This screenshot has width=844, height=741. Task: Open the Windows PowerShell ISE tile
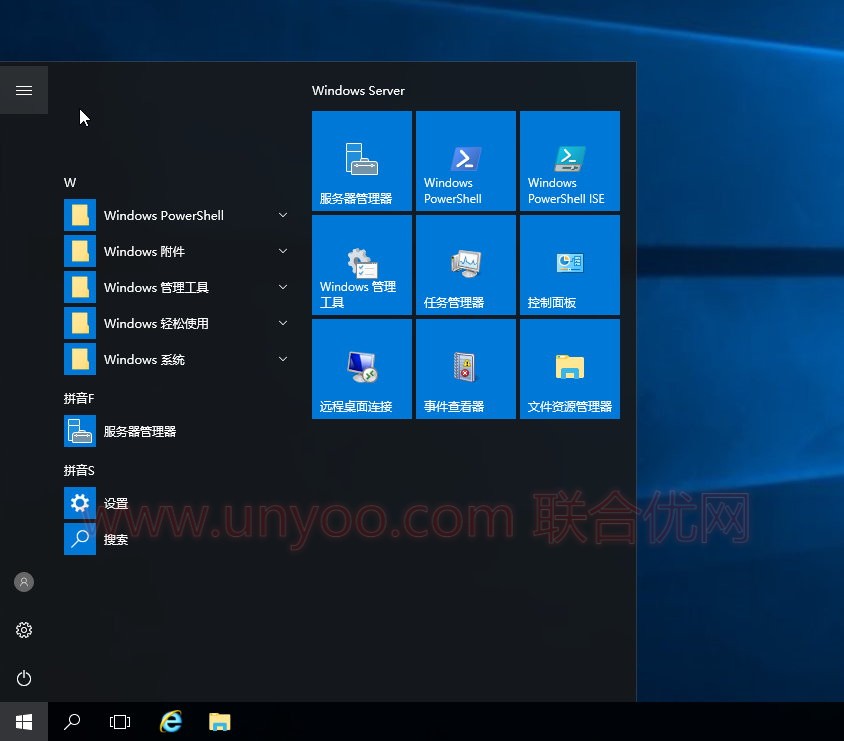pos(569,161)
